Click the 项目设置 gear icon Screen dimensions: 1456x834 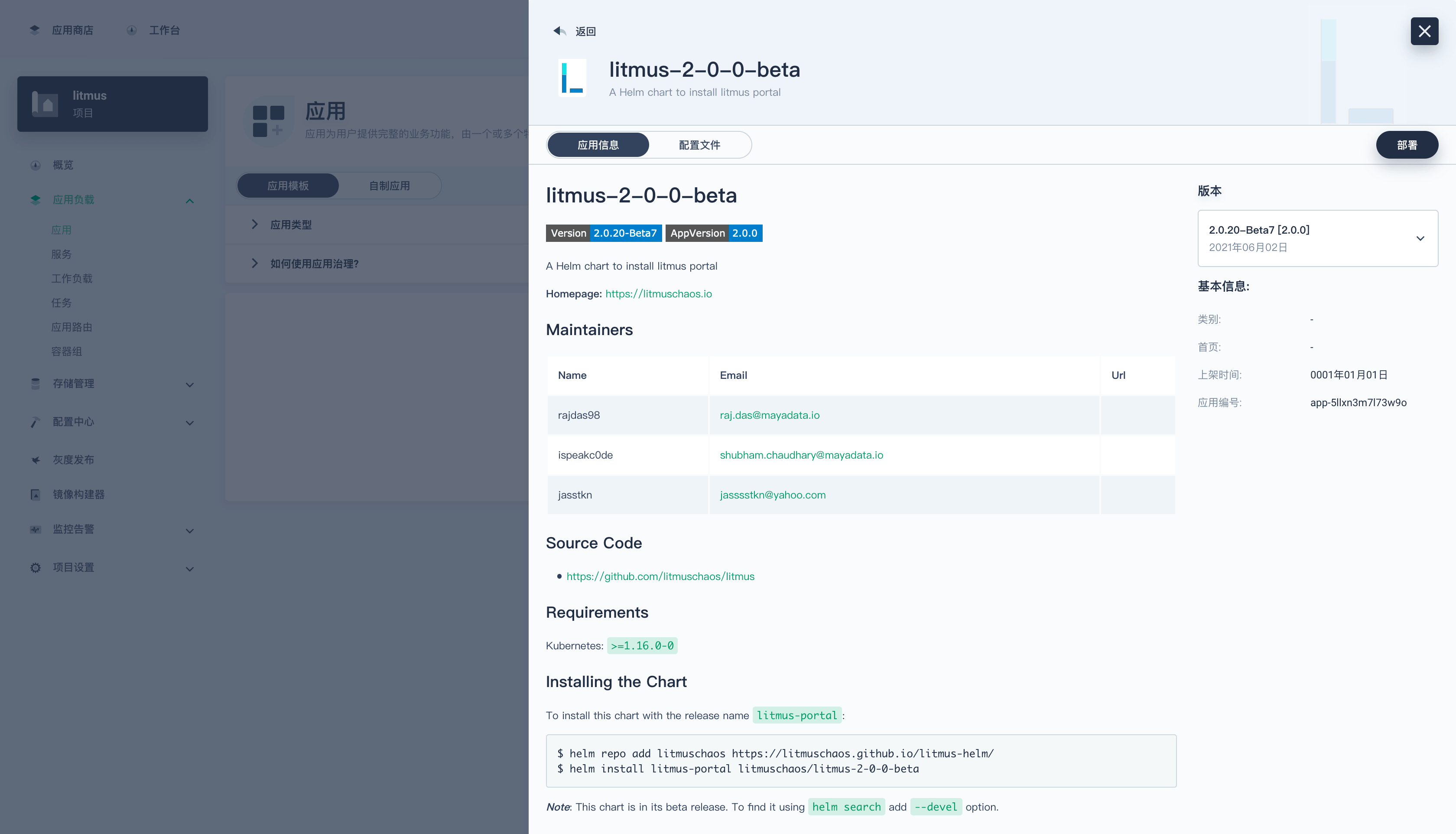(36, 568)
